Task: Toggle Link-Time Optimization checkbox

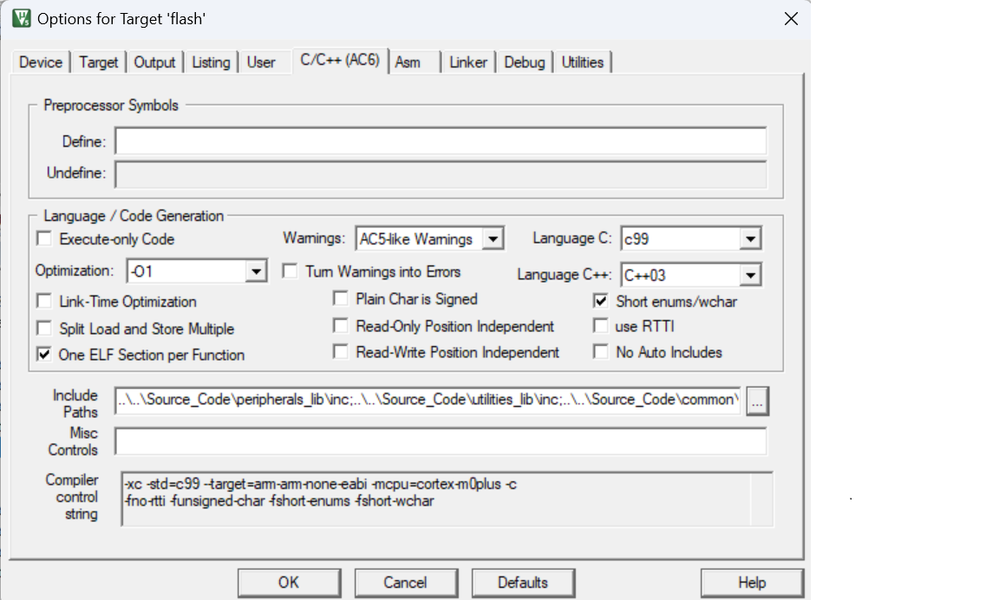Action: tap(44, 301)
